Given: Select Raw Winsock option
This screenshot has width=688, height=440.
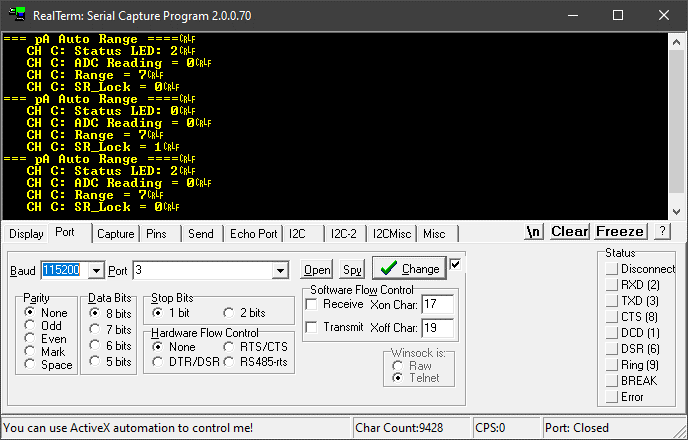Looking at the screenshot, I should (398, 365).
